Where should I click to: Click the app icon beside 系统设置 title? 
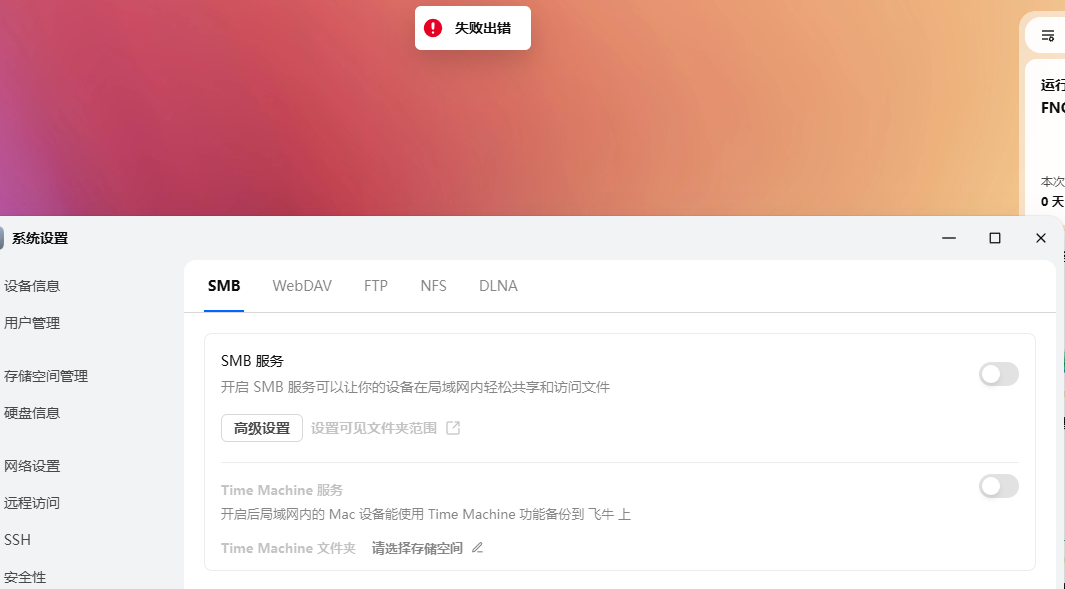[x=3, y=238]
